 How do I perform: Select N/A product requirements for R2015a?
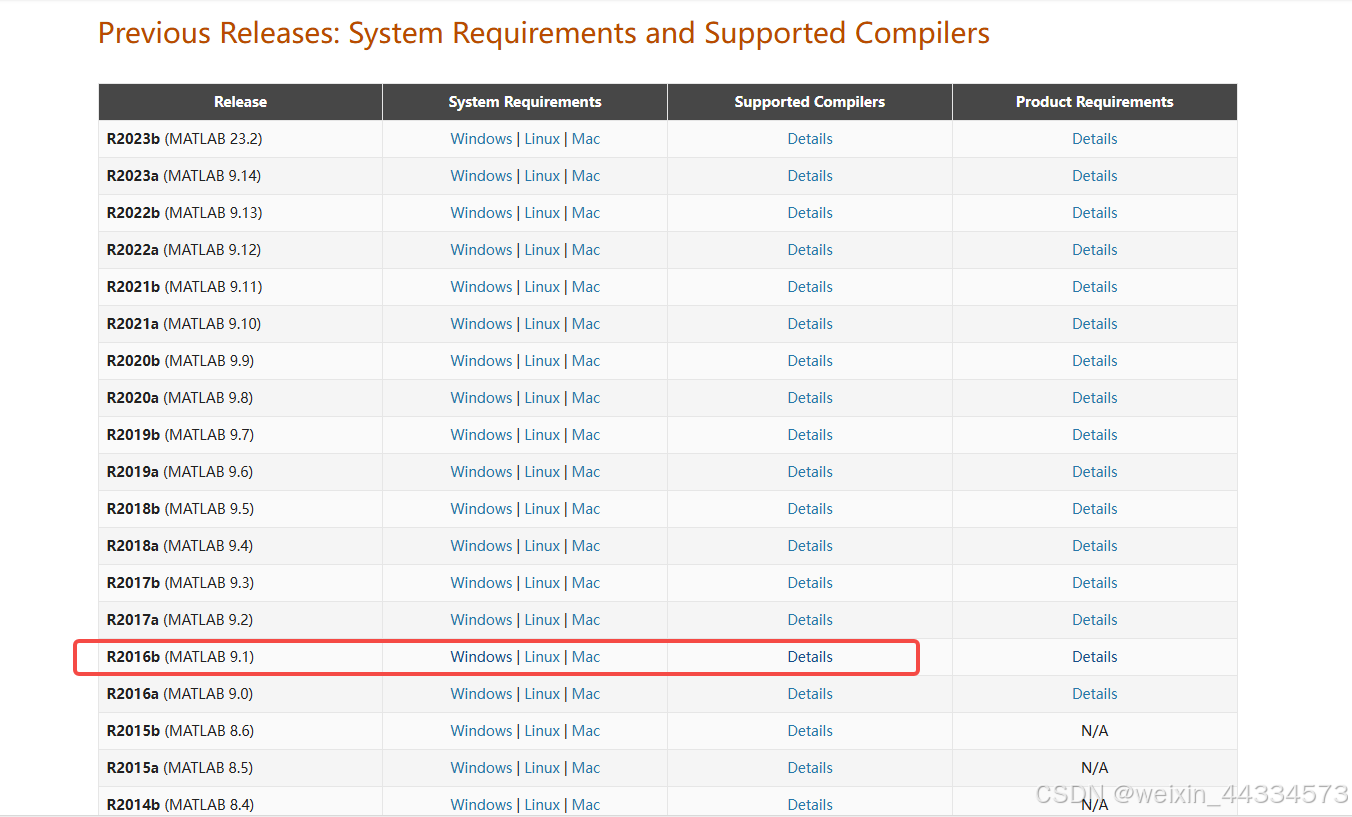click(1095, 768)
